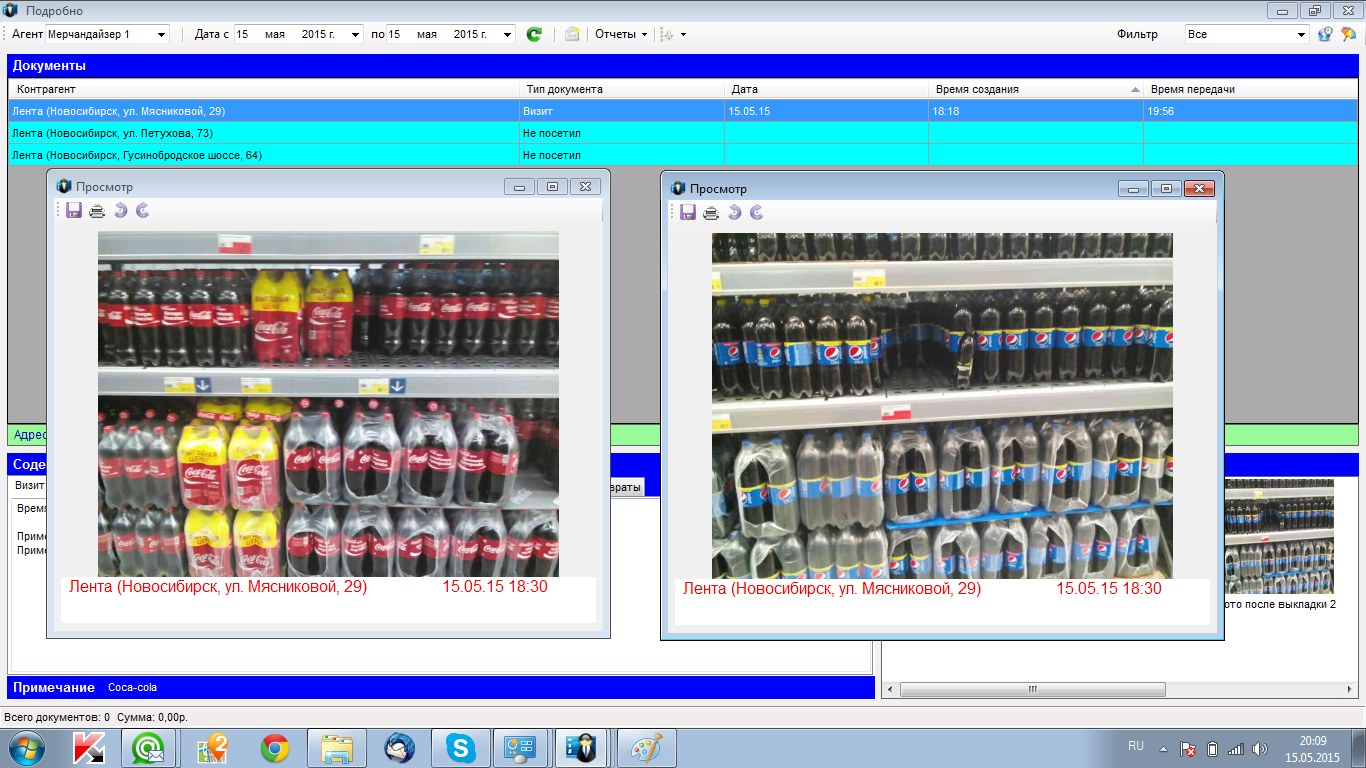Rotate left image counterclockwise in left viewer
1366x768 pixels.
120,210
